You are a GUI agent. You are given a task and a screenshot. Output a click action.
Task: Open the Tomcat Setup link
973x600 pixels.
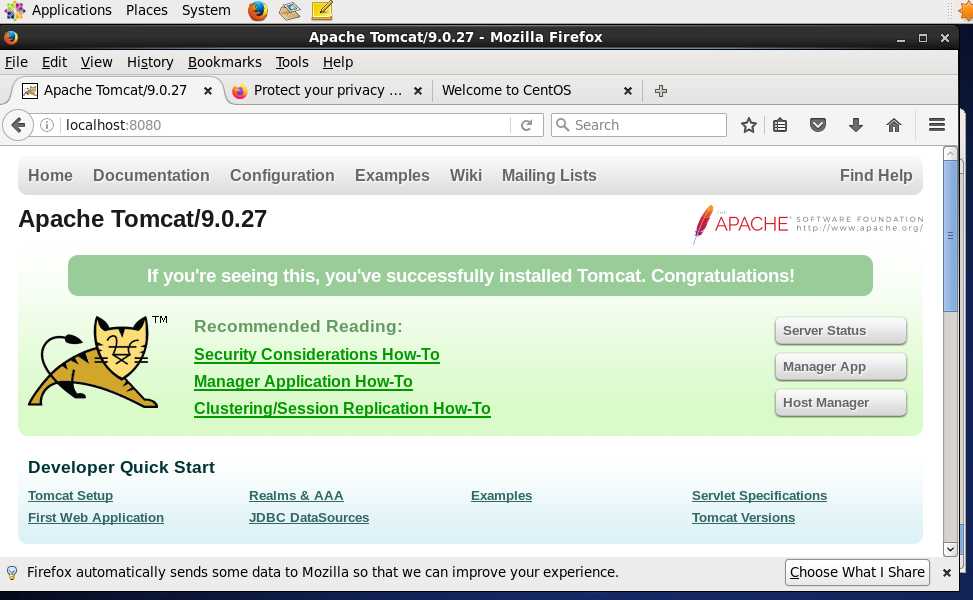[70, 496]
